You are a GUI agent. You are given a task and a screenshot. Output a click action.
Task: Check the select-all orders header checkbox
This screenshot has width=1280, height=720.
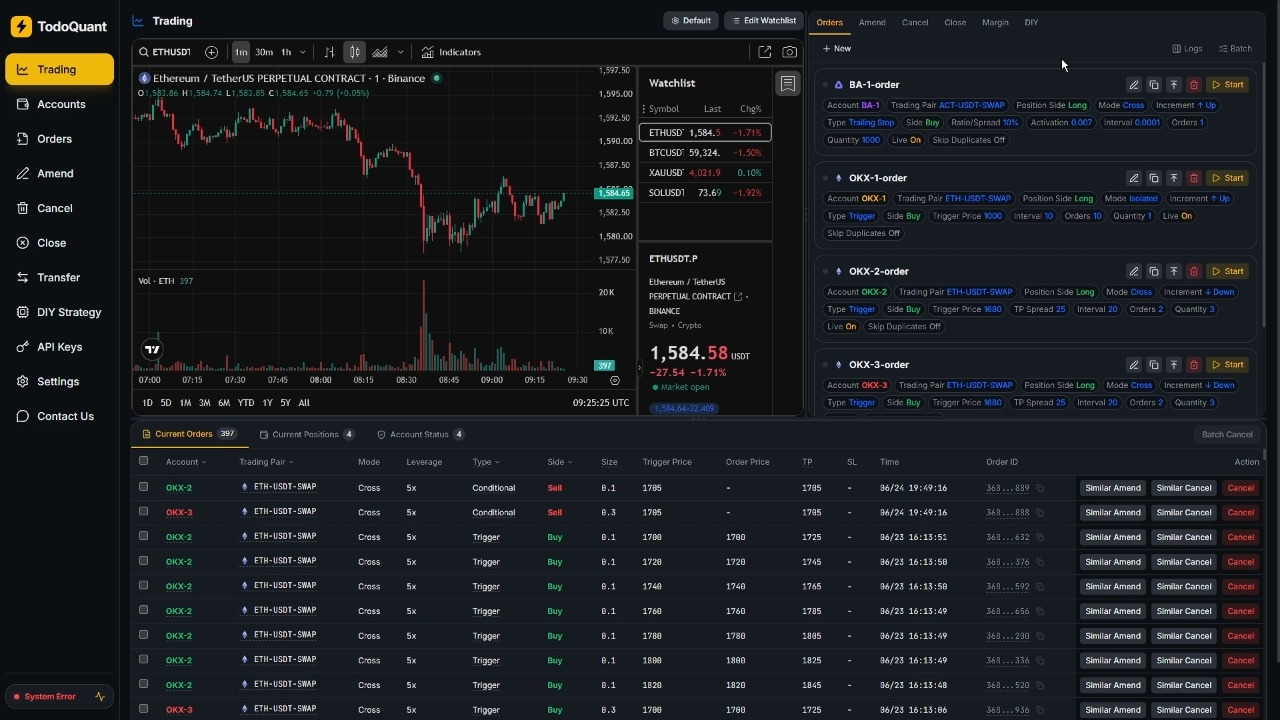(143, 461)
